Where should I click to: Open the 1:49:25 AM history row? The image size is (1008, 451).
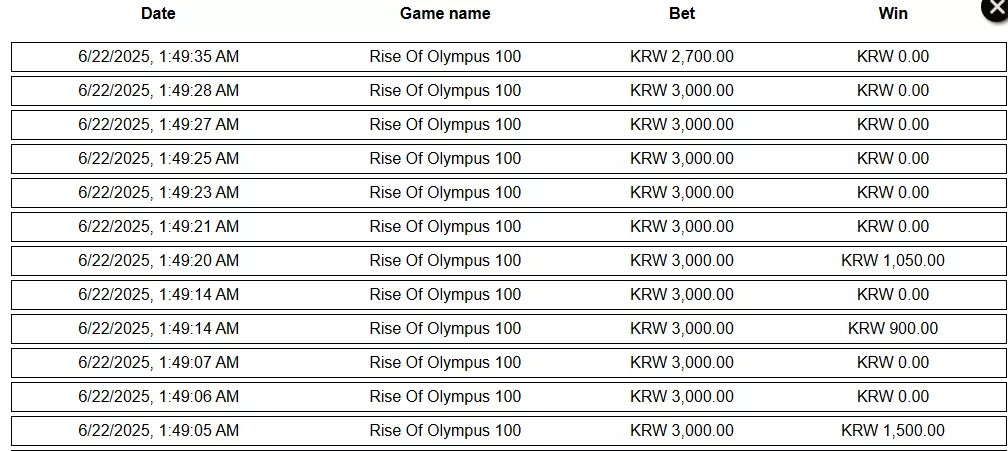click(508, 159)
